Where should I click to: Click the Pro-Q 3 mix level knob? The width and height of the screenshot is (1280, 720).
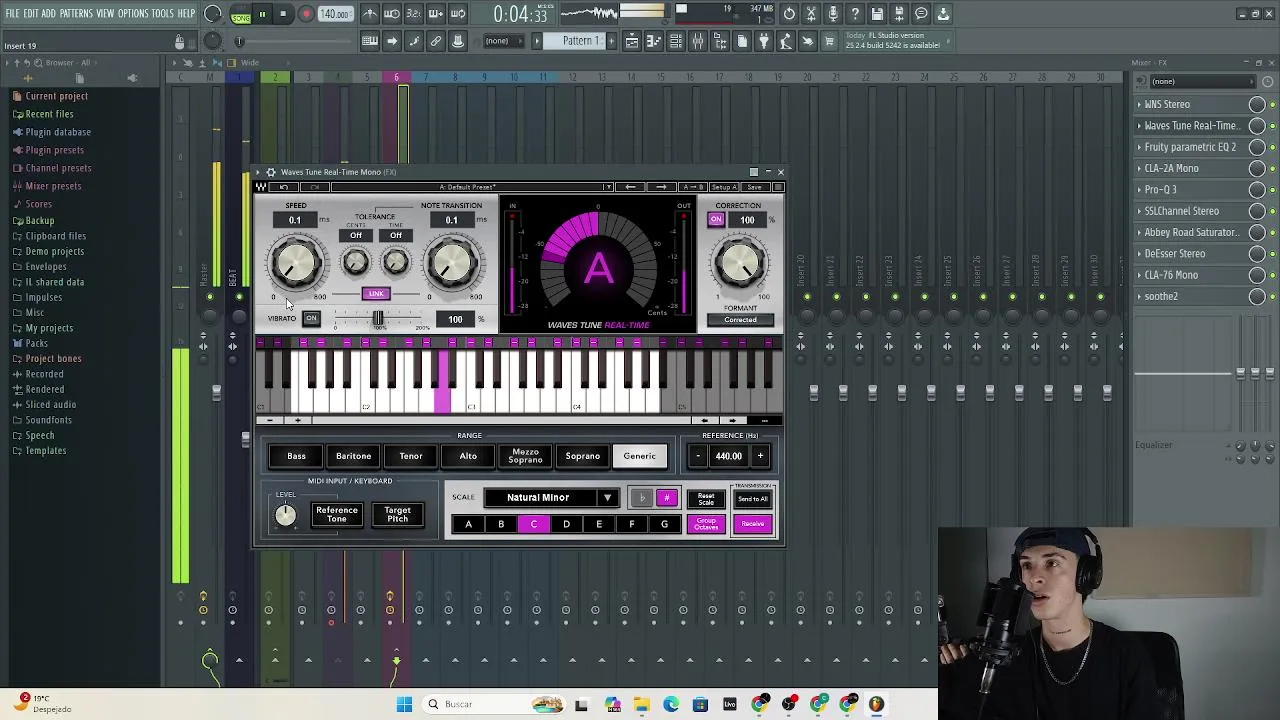click(x=1257, y=190)
